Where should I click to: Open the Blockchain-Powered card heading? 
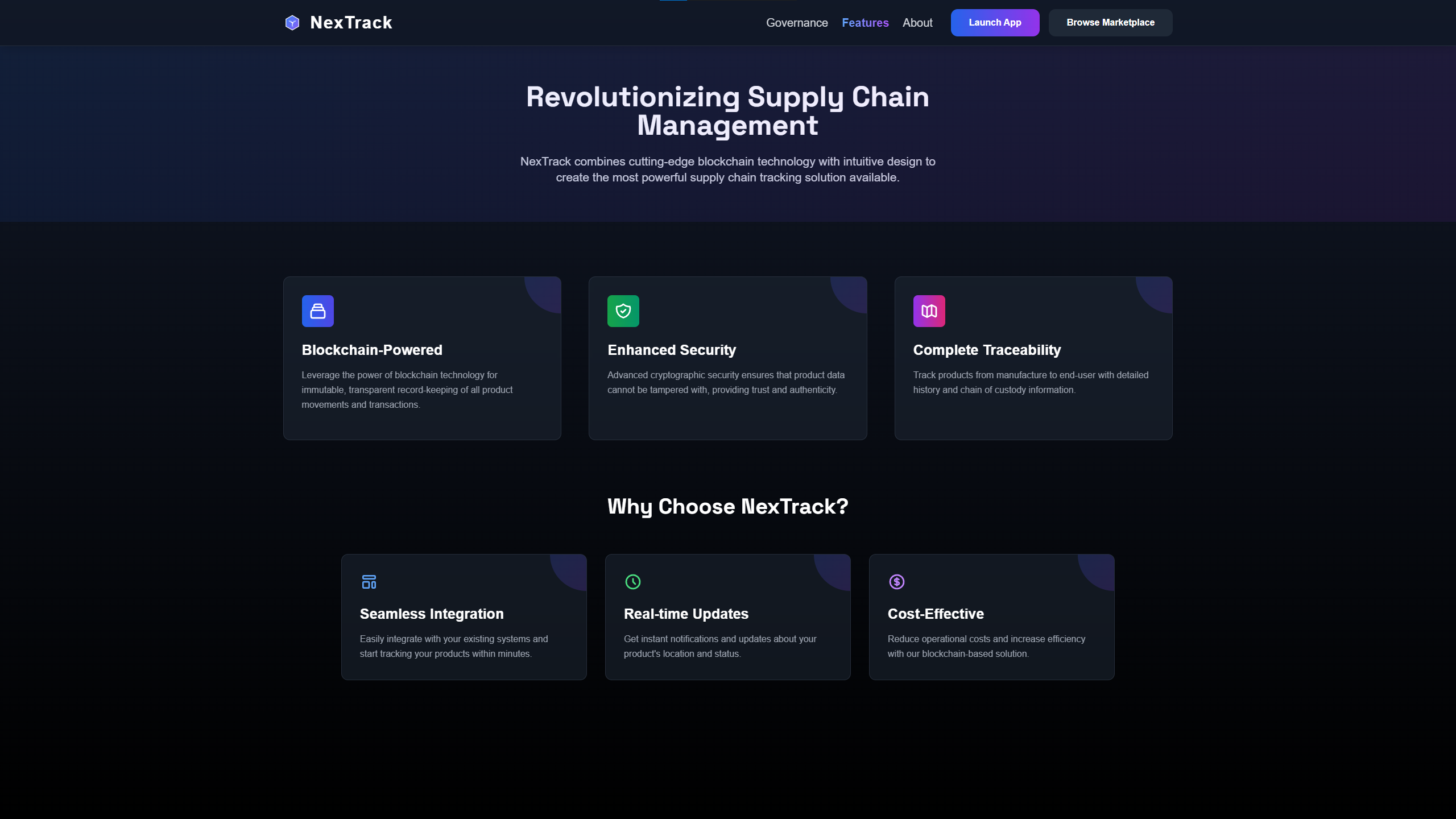(x=371, y=350)
